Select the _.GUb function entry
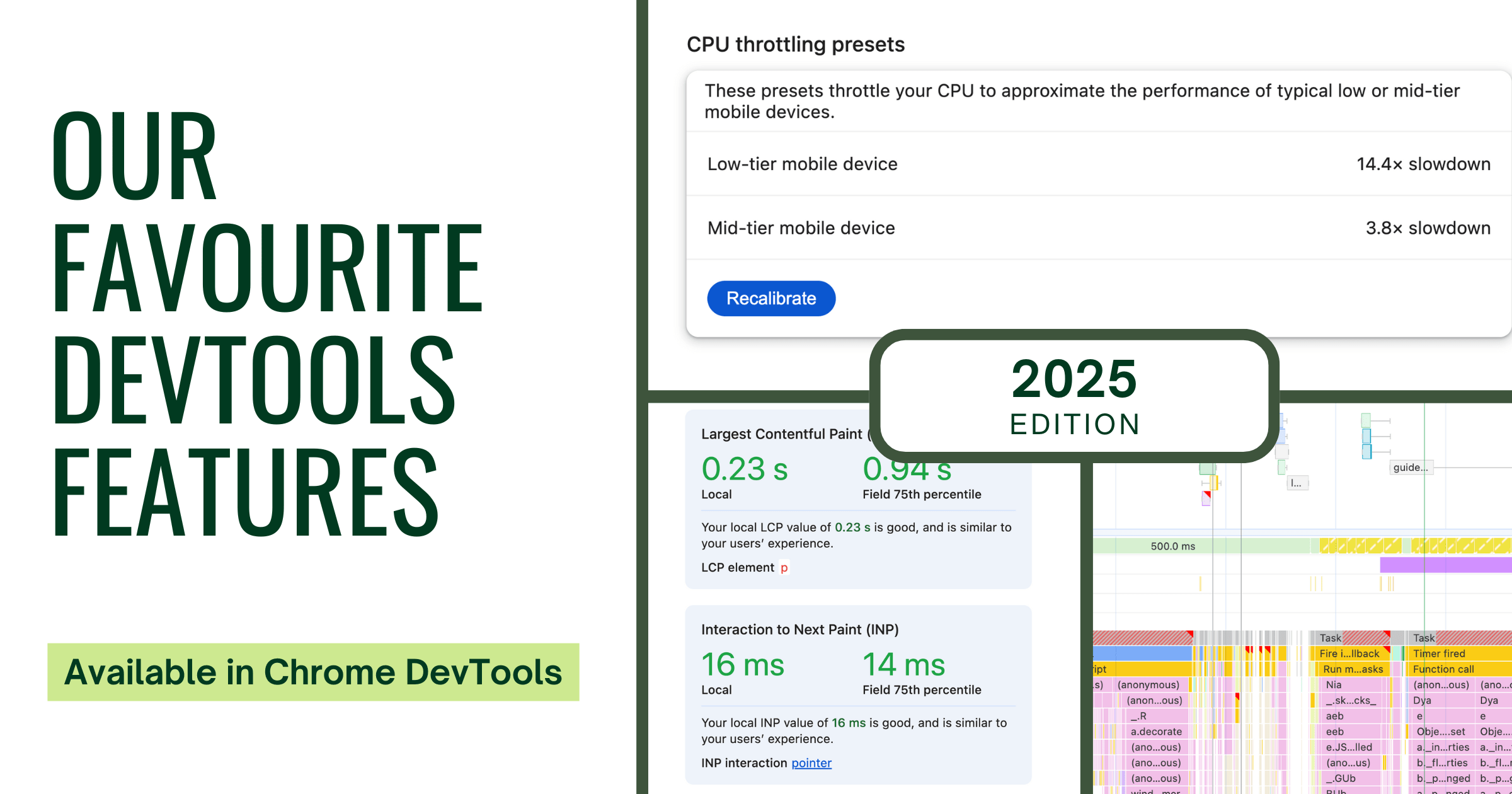Image resolution: width=1512 pixels, height=794 pixels. click(1351, 779)
